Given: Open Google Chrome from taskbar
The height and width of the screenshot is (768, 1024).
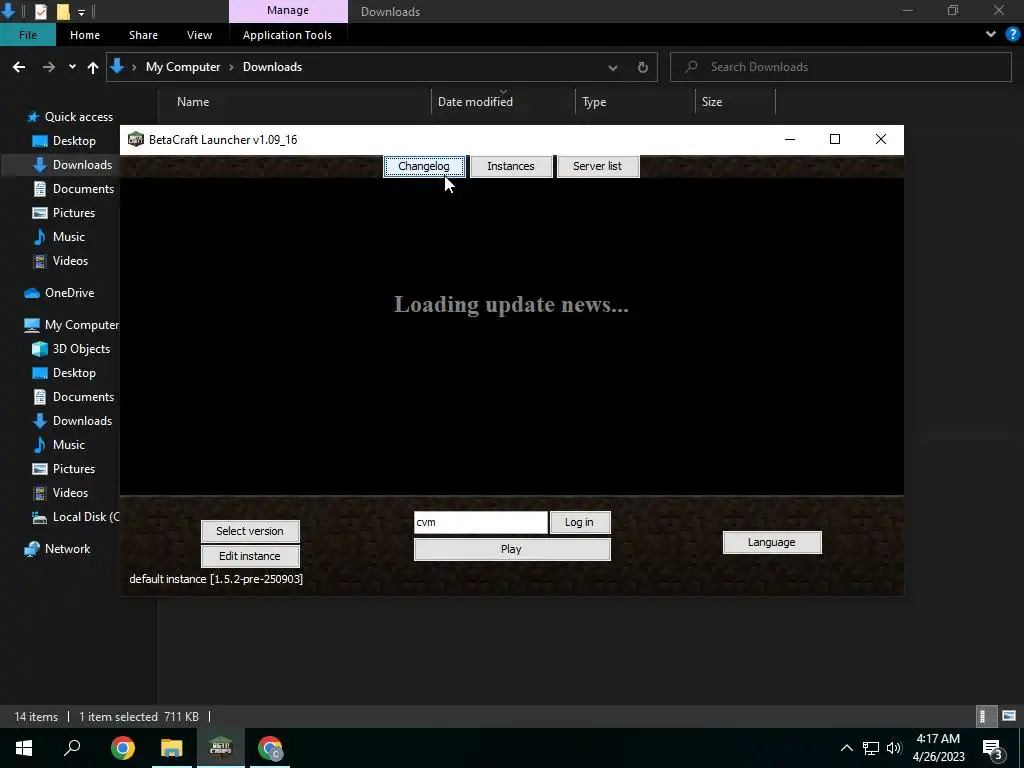Looking at the screenshot, I should coord(122,748).
